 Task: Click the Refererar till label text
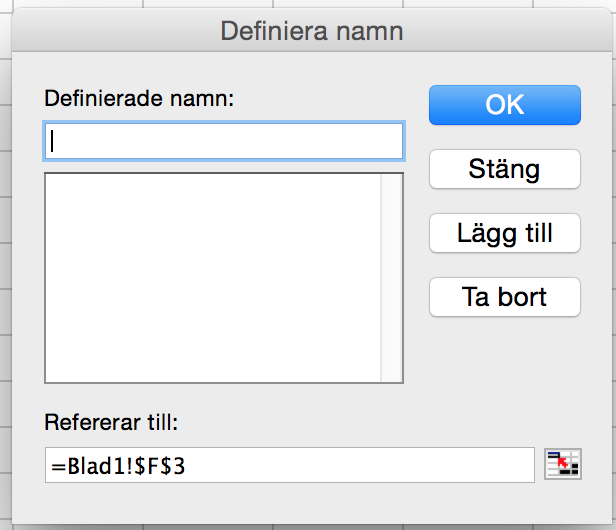(111, 423)
